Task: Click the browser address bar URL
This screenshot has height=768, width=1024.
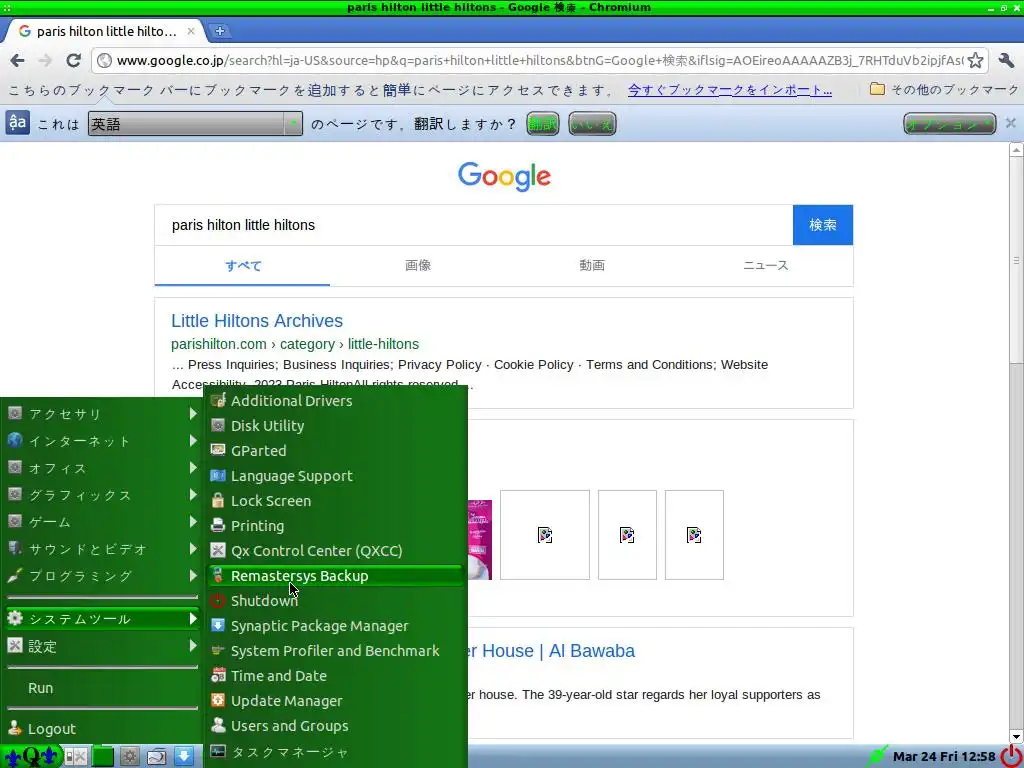Action: click(539, 61)
